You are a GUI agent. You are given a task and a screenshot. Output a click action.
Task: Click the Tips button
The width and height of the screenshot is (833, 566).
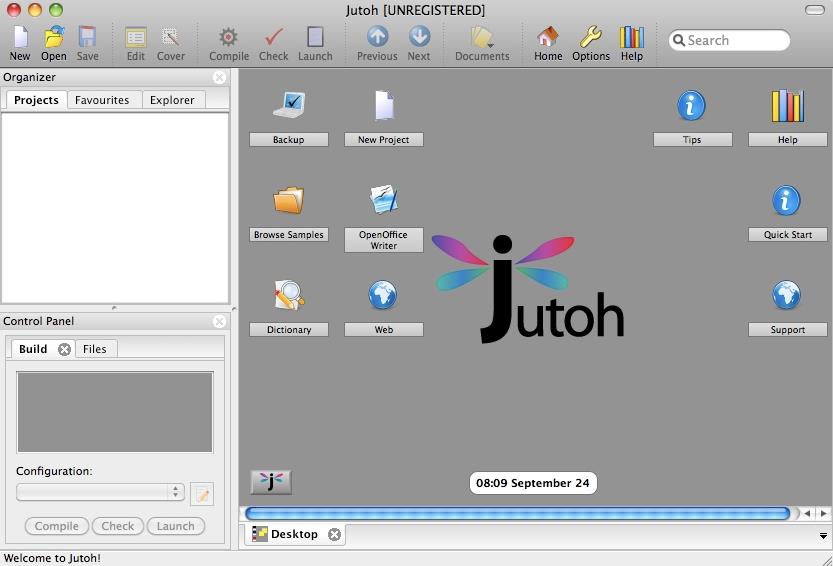coord(692,139)
